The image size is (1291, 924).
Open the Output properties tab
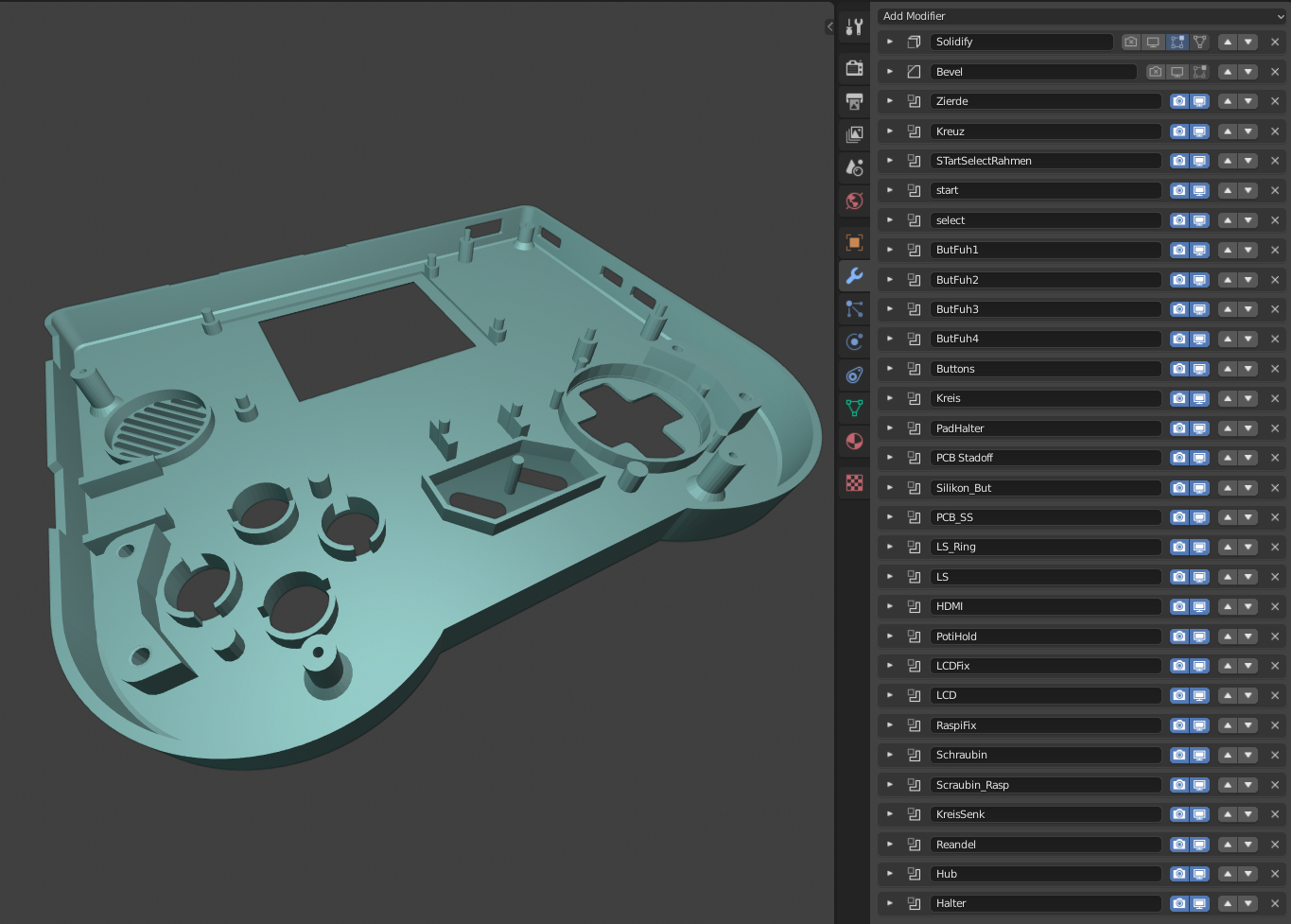coord(854,101)
